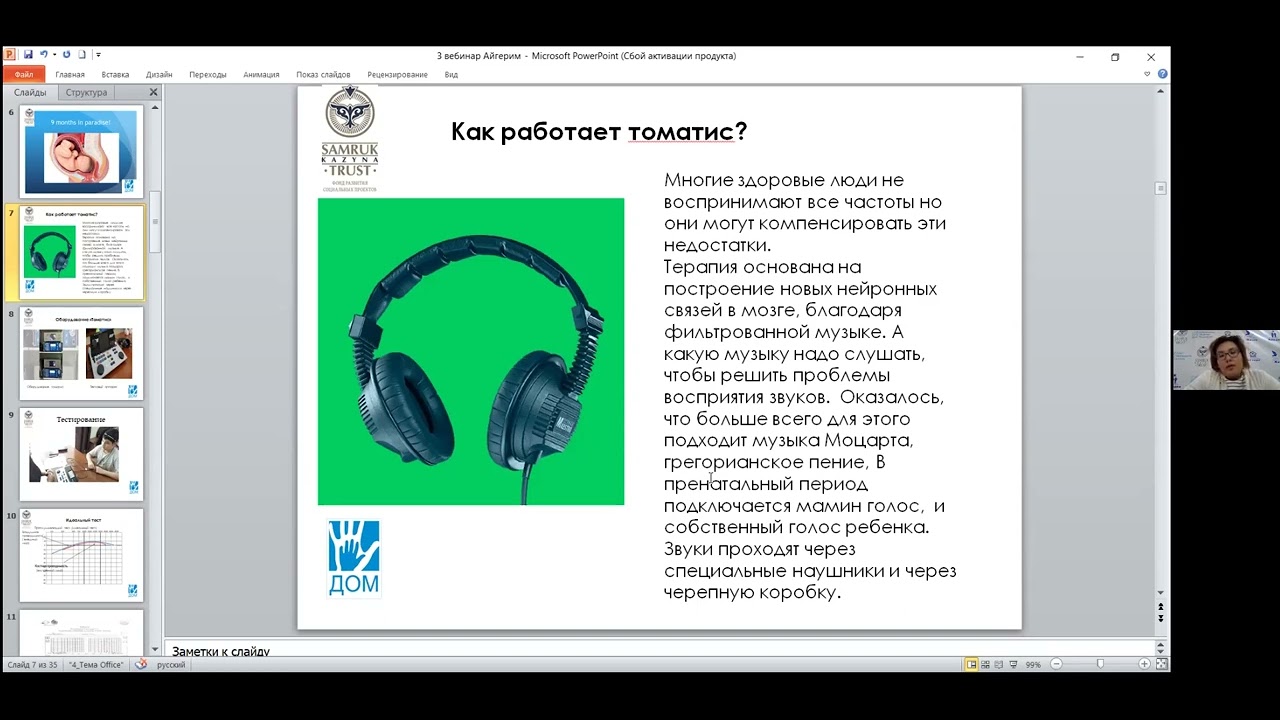Viewport: 1280px width, 720px height.
Task: Select slide 10 thumbnail Идеальный тест
Action: (x=82, y=555)
